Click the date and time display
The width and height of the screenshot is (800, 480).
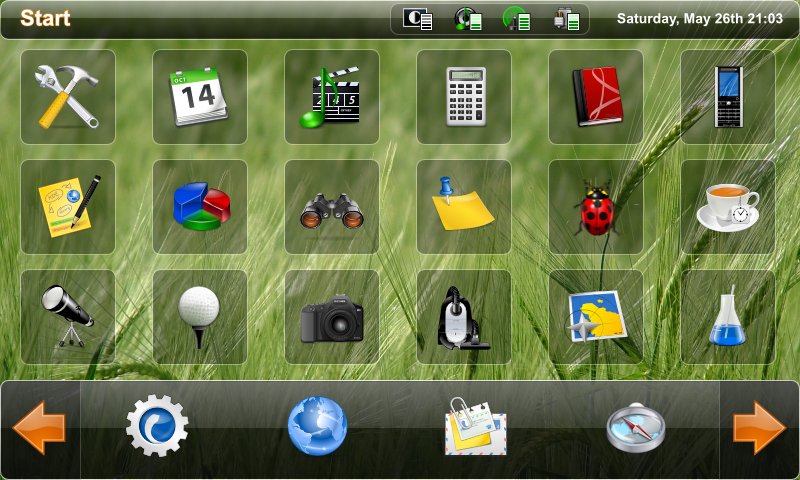[699, 19]
